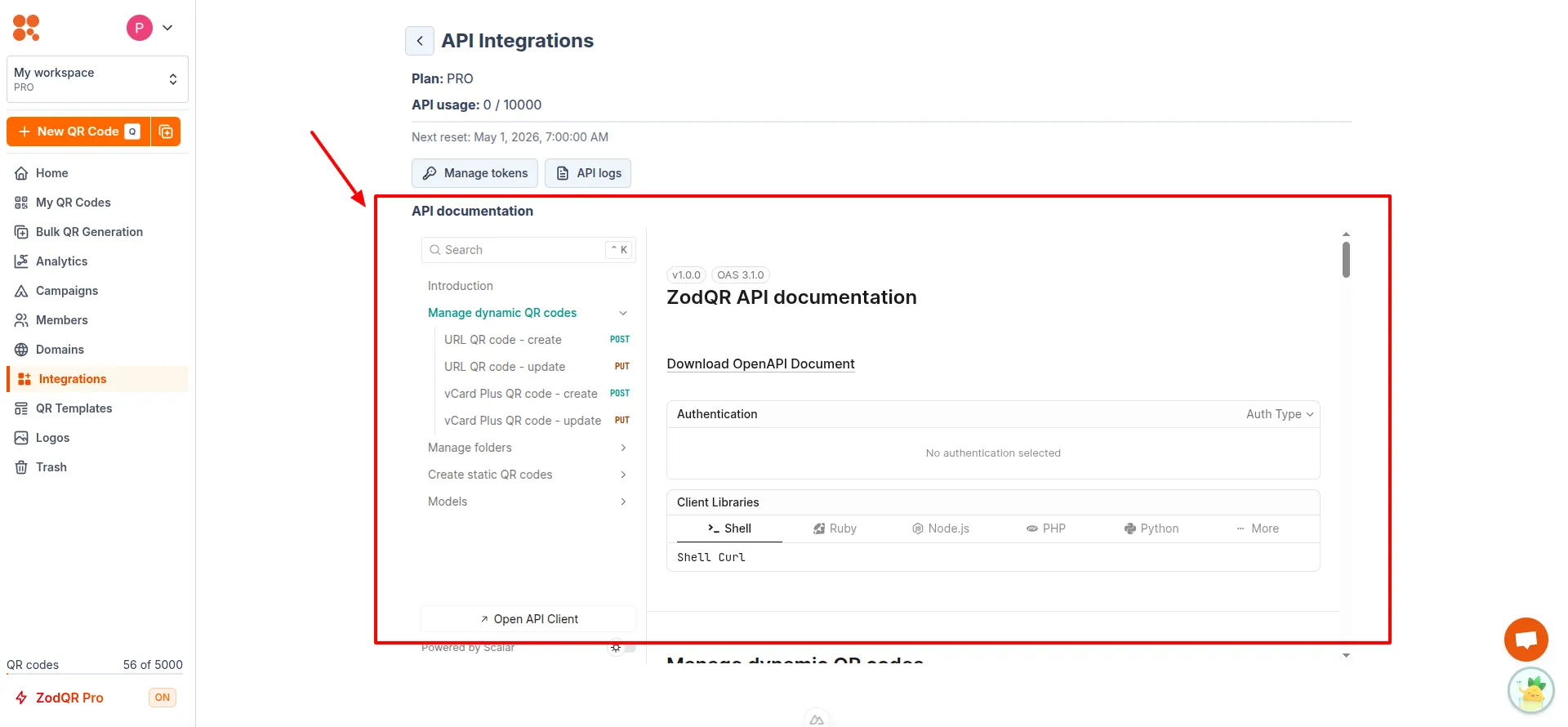
Task: Click the docs scroll down arrow
Action: click(1346, 655)
